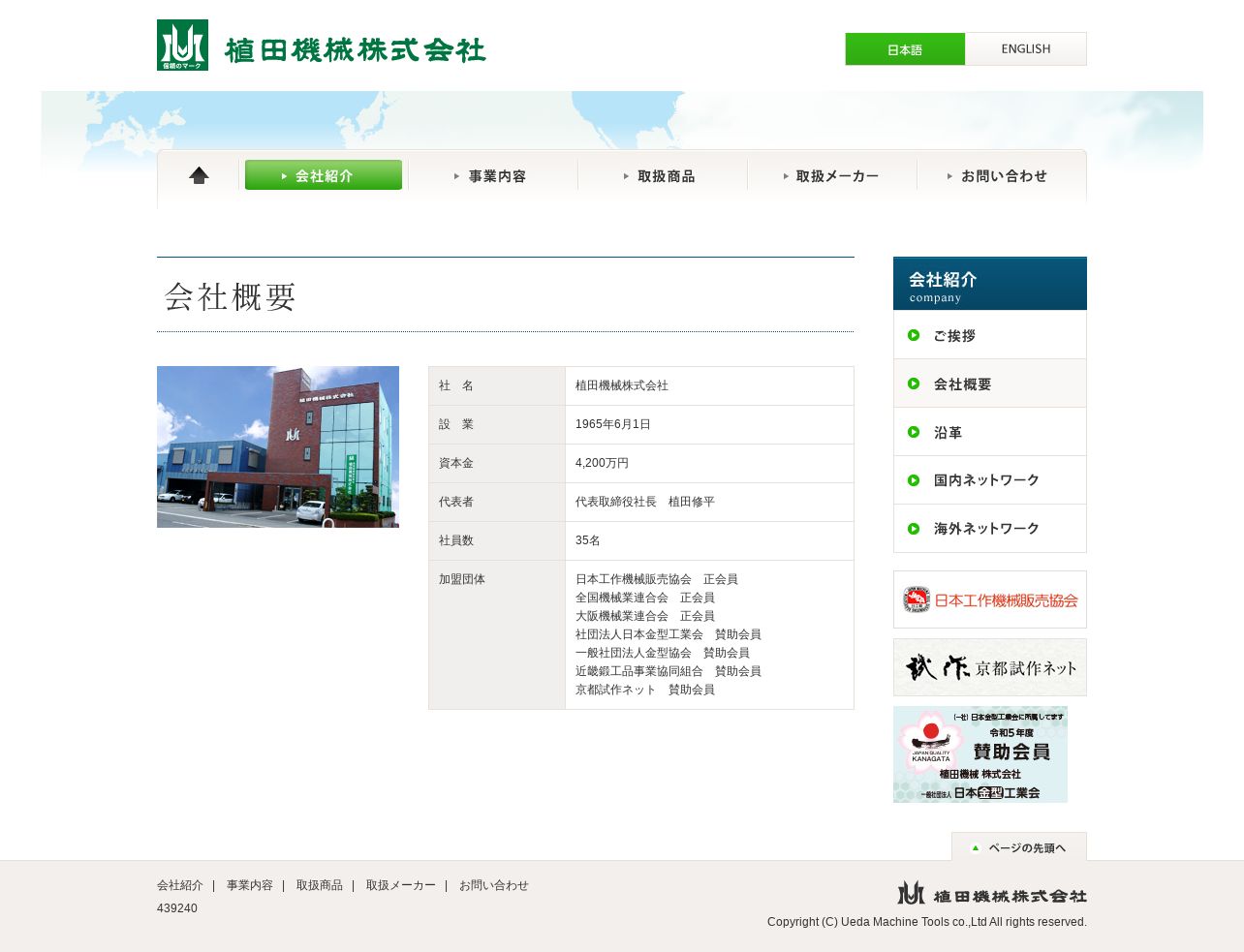
Task: Click the green bullet beside 会社概要 in sidebar
Action: click(914, 384)
